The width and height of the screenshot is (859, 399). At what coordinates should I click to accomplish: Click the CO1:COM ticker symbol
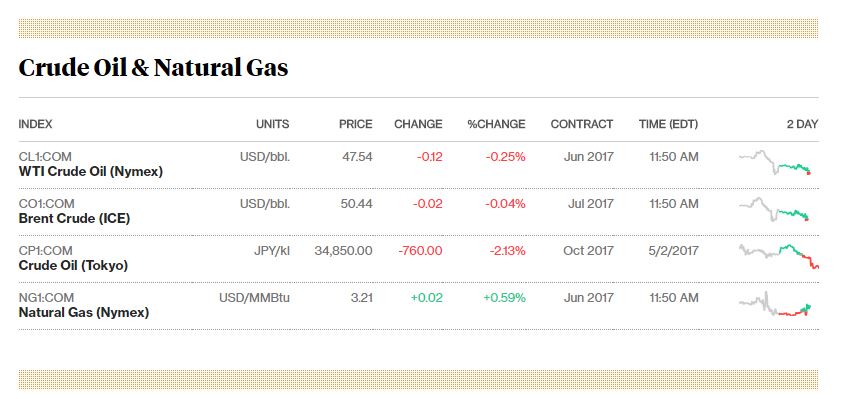tap(46, 204)
